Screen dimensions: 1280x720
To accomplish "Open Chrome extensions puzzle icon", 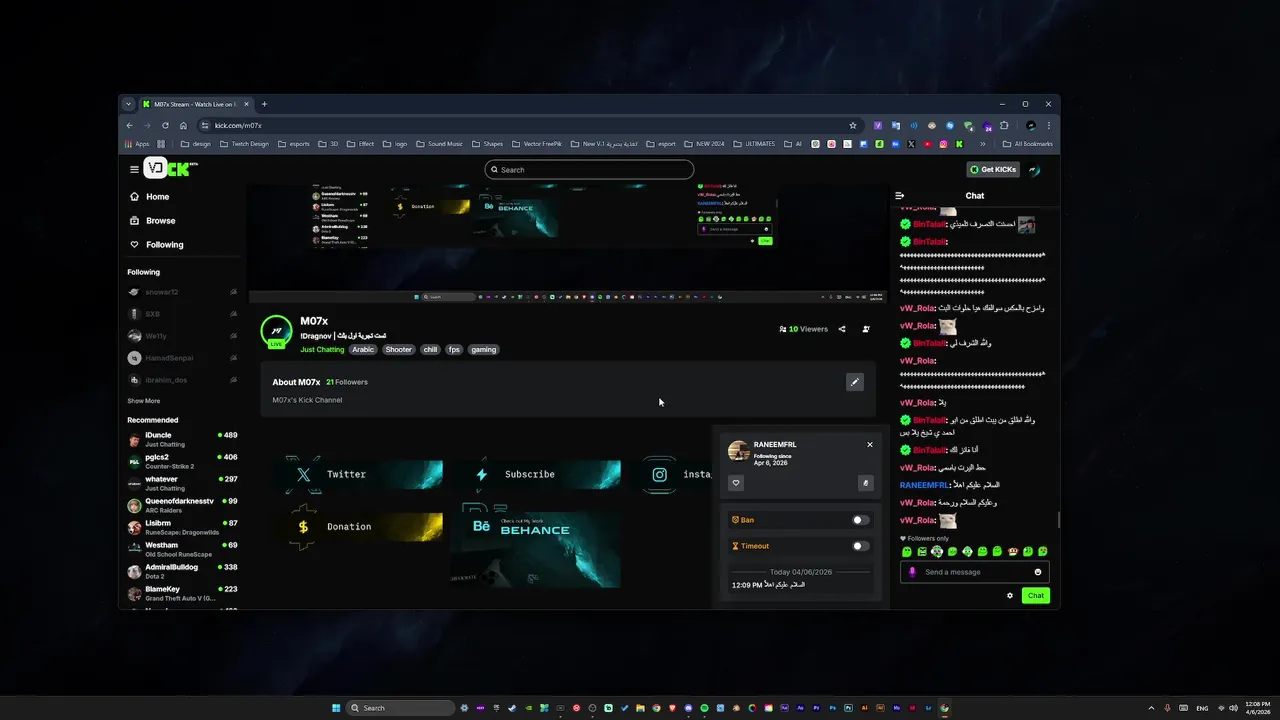I will pos(1004,126).
